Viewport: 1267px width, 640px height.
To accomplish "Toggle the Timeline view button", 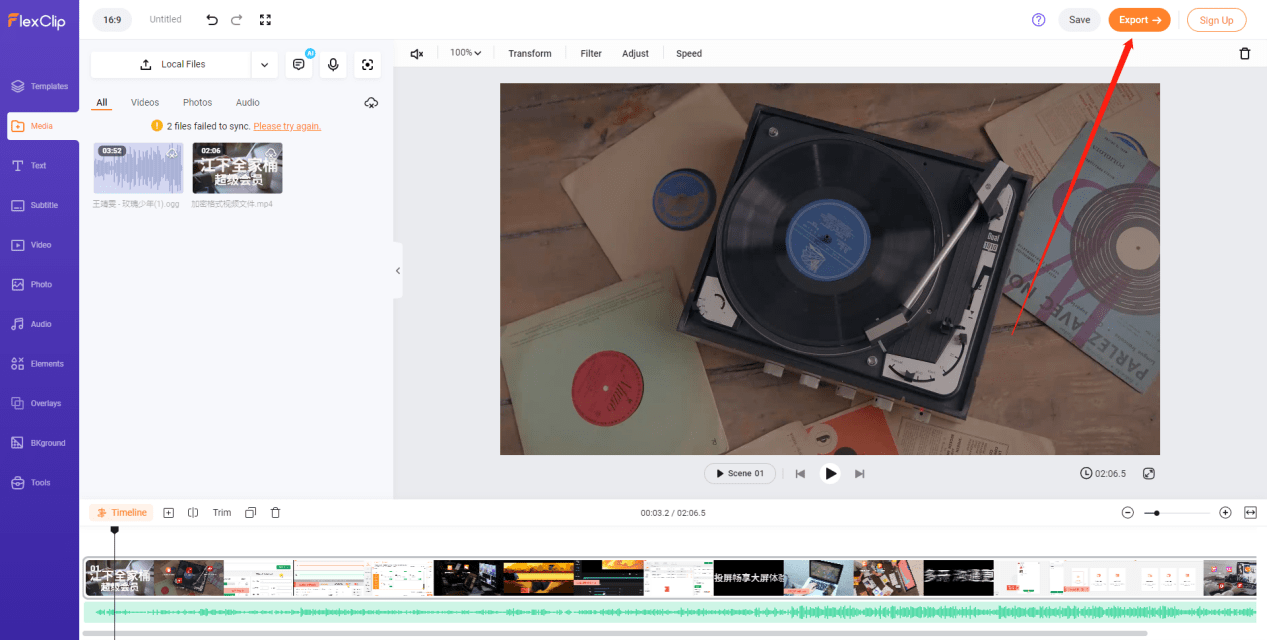I will point(121,513).
